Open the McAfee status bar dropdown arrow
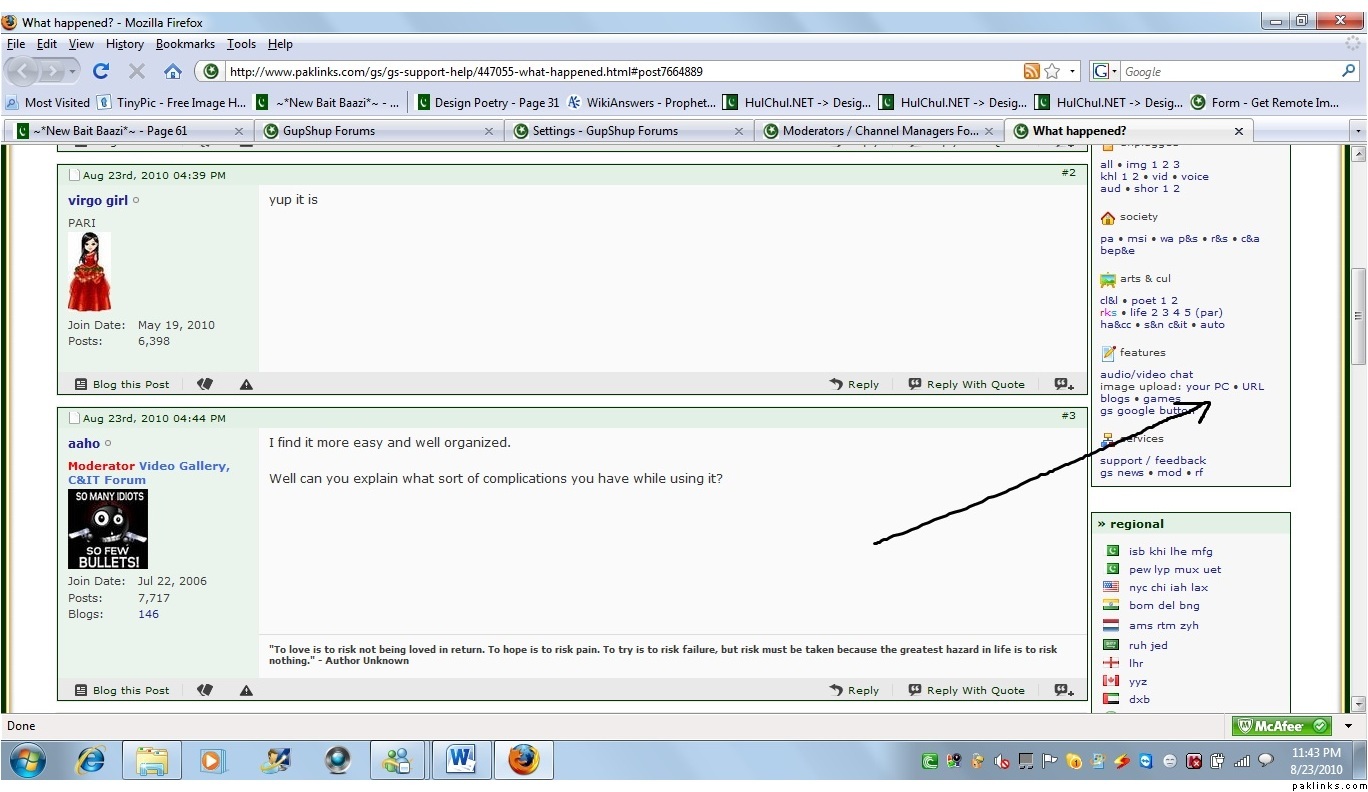Image resolution: width=1368 pixels, height=792 pixels. click(1348, 726)
